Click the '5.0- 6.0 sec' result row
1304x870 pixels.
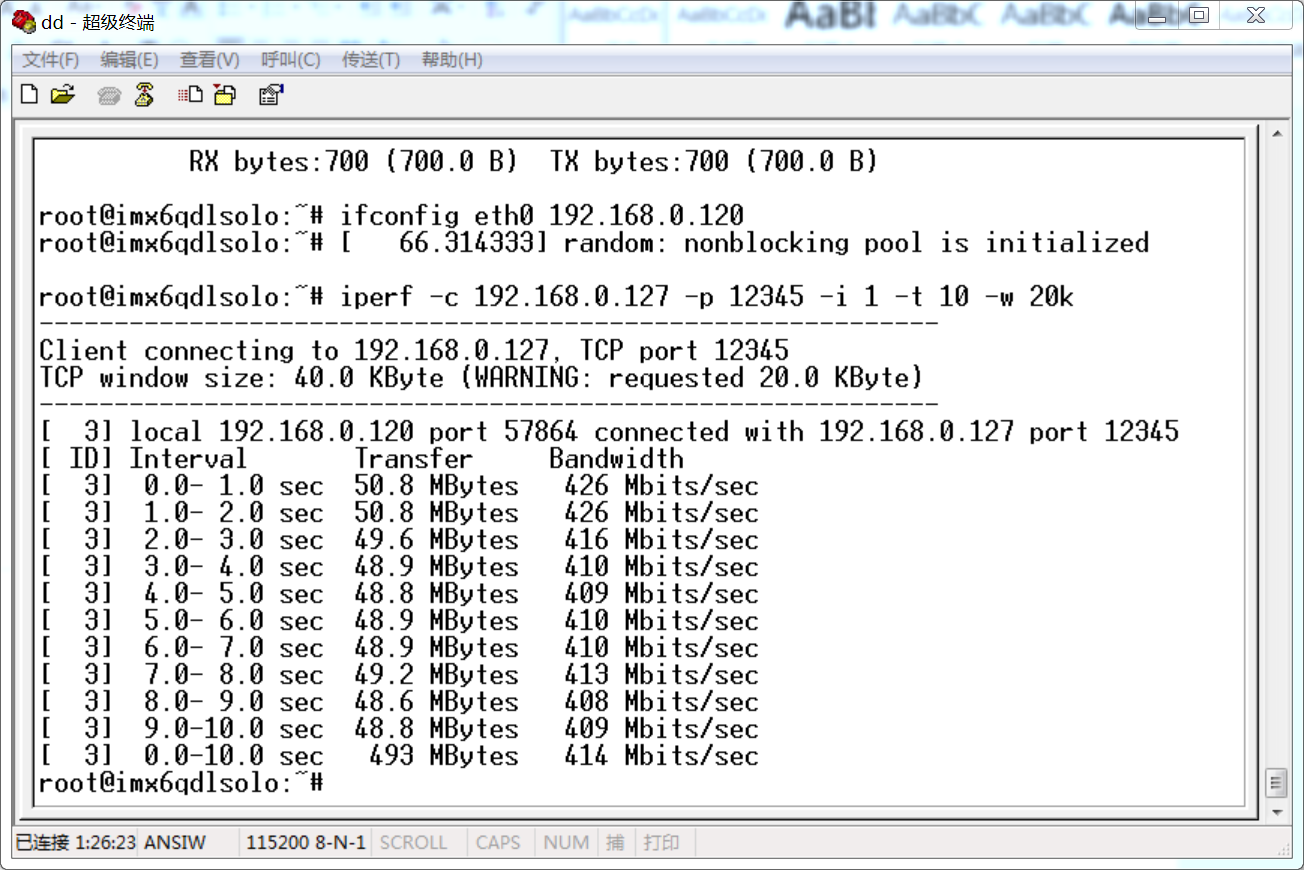399,621
